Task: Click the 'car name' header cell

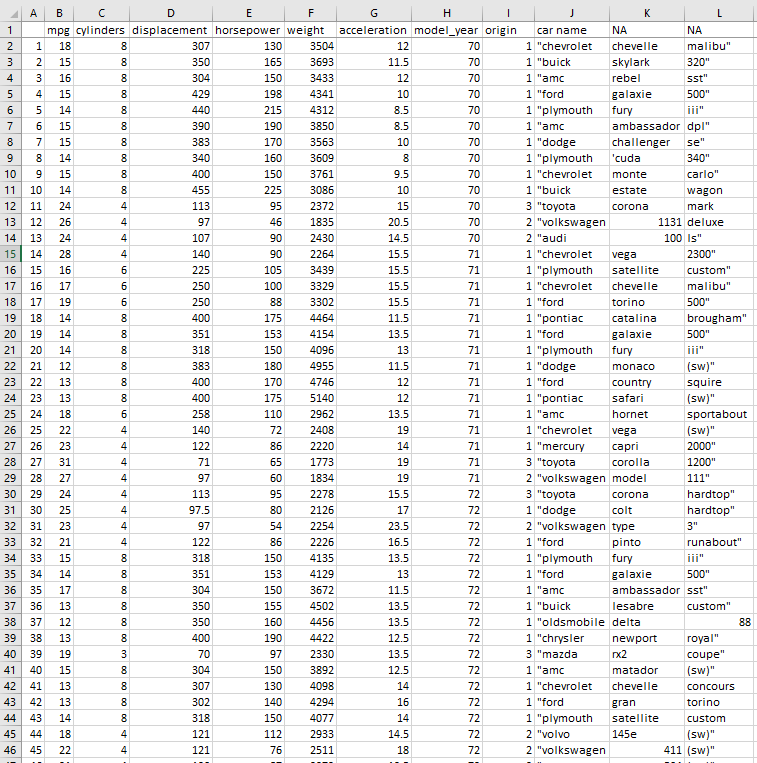Action: 572,30
